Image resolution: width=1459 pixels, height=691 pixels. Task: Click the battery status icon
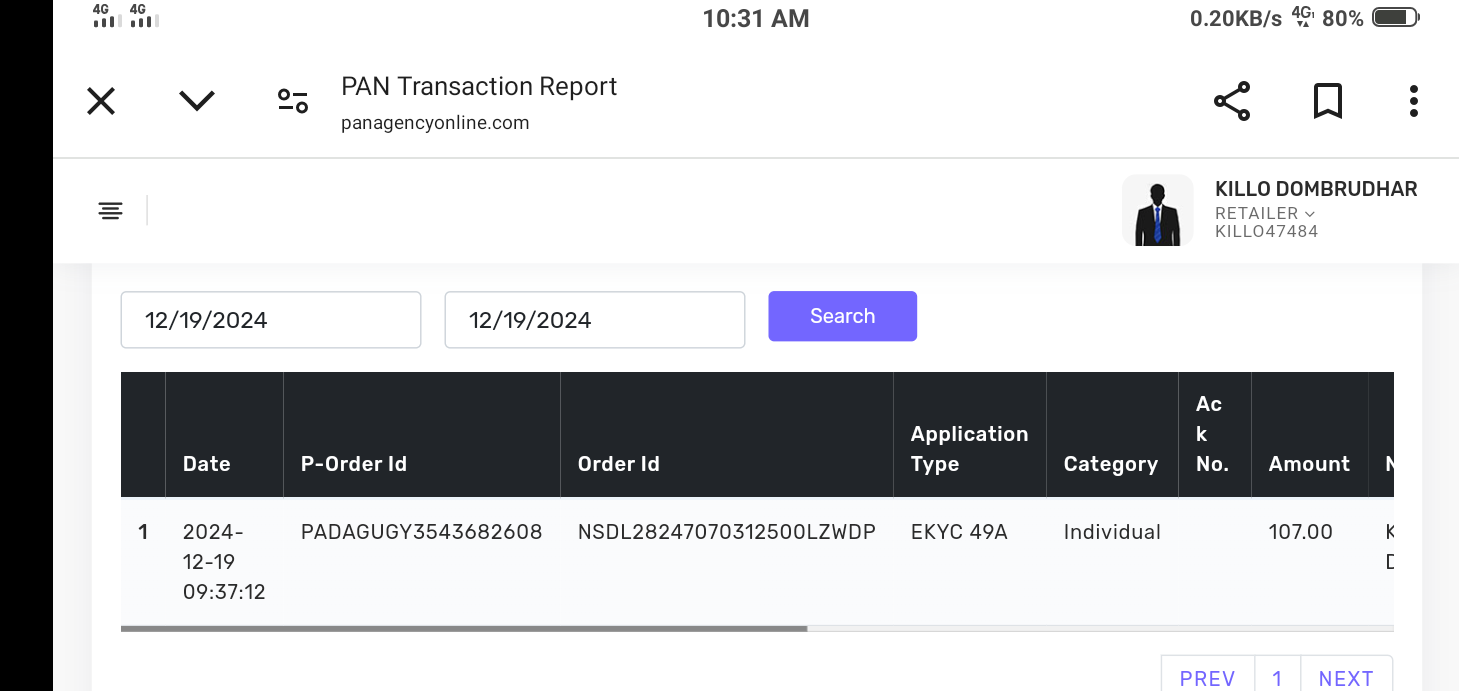(1396, 18)
